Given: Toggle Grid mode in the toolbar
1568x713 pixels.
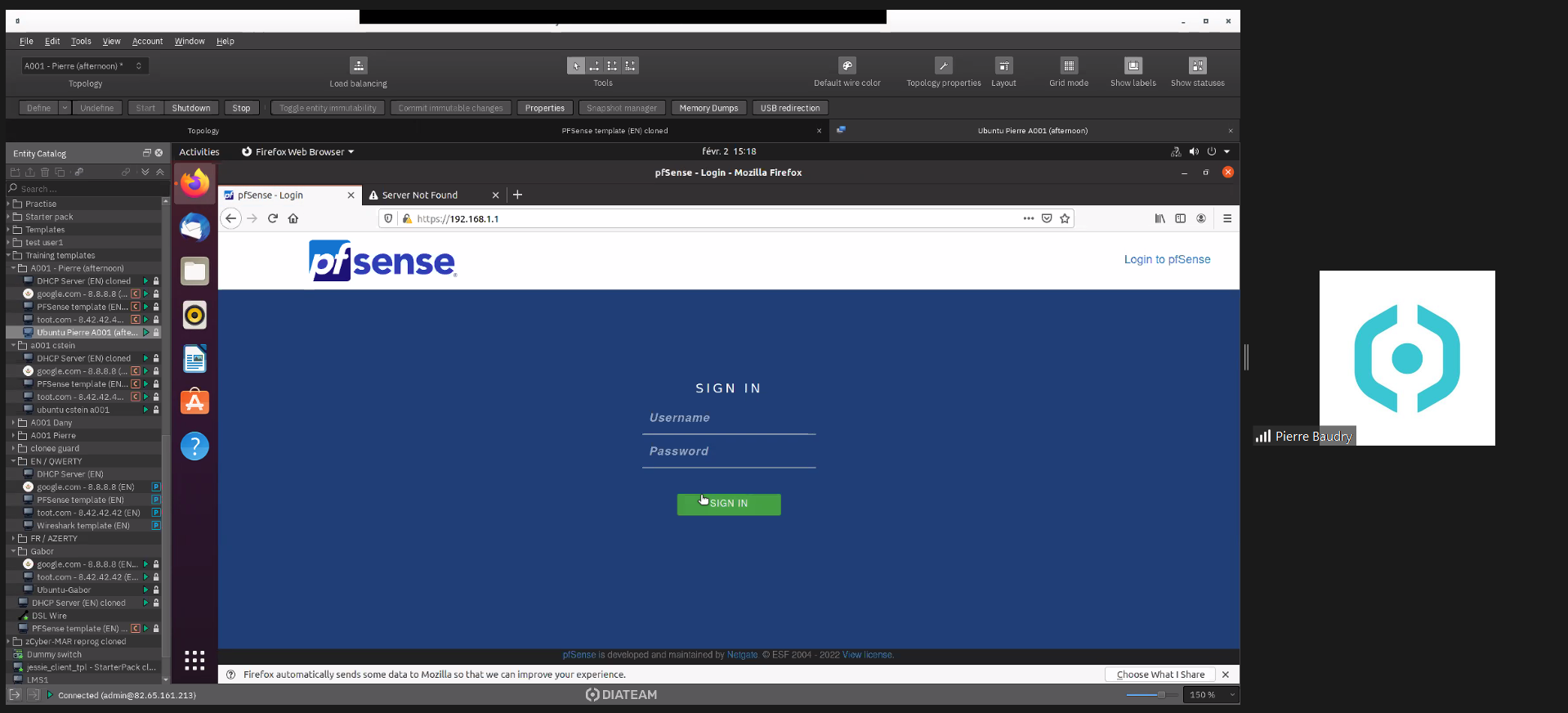Looking at the screenshot, I should 1068,66.
